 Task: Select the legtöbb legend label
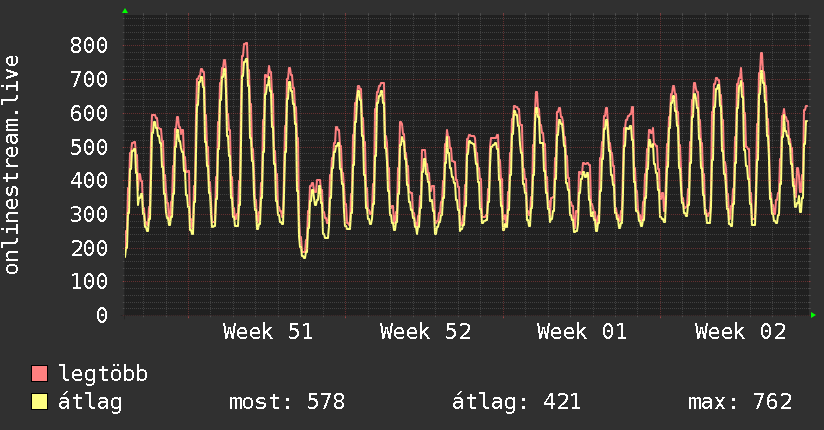coord(103,374)
